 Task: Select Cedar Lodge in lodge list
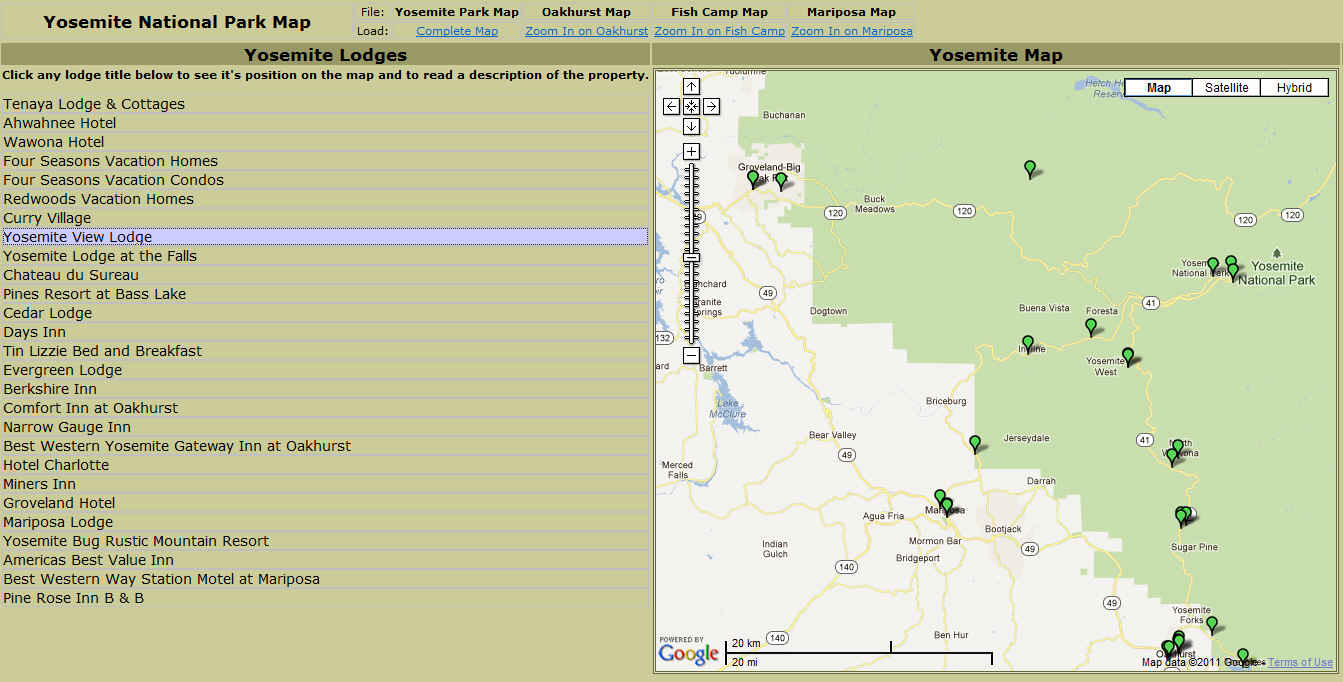(325, 313)
